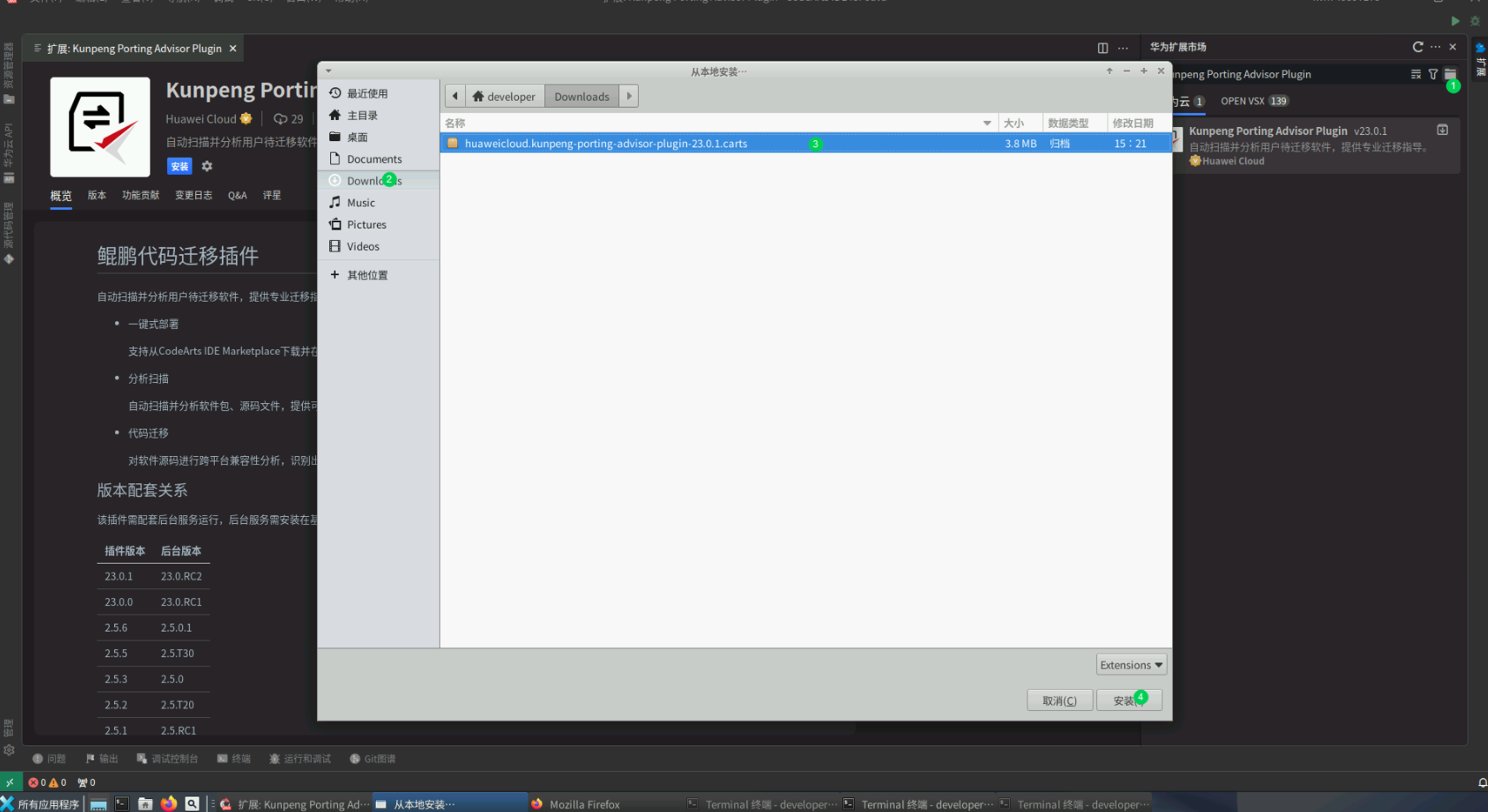This screenshot has height=812, width=1488.
Task: Sort files by the 数据类型 column header
Action: pyautogui.click(x=1074, y=123)
